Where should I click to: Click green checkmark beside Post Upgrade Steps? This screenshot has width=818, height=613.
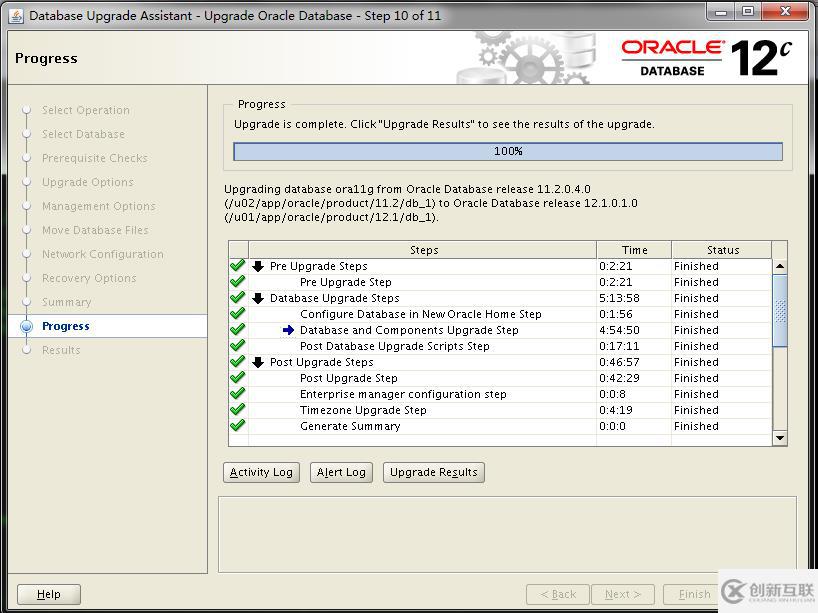(238, 362)
